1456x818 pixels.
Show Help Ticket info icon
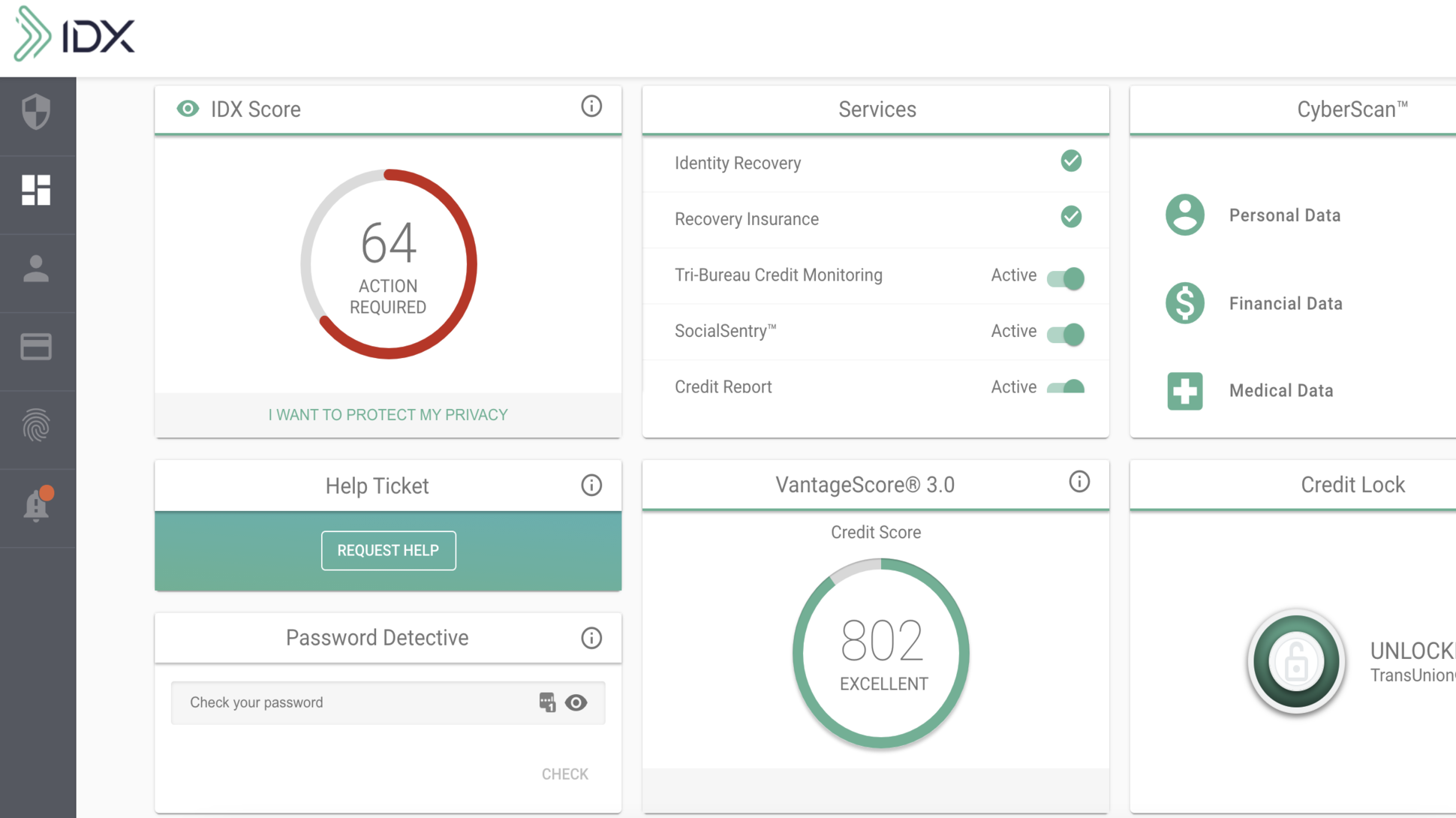tap(591, 486)
